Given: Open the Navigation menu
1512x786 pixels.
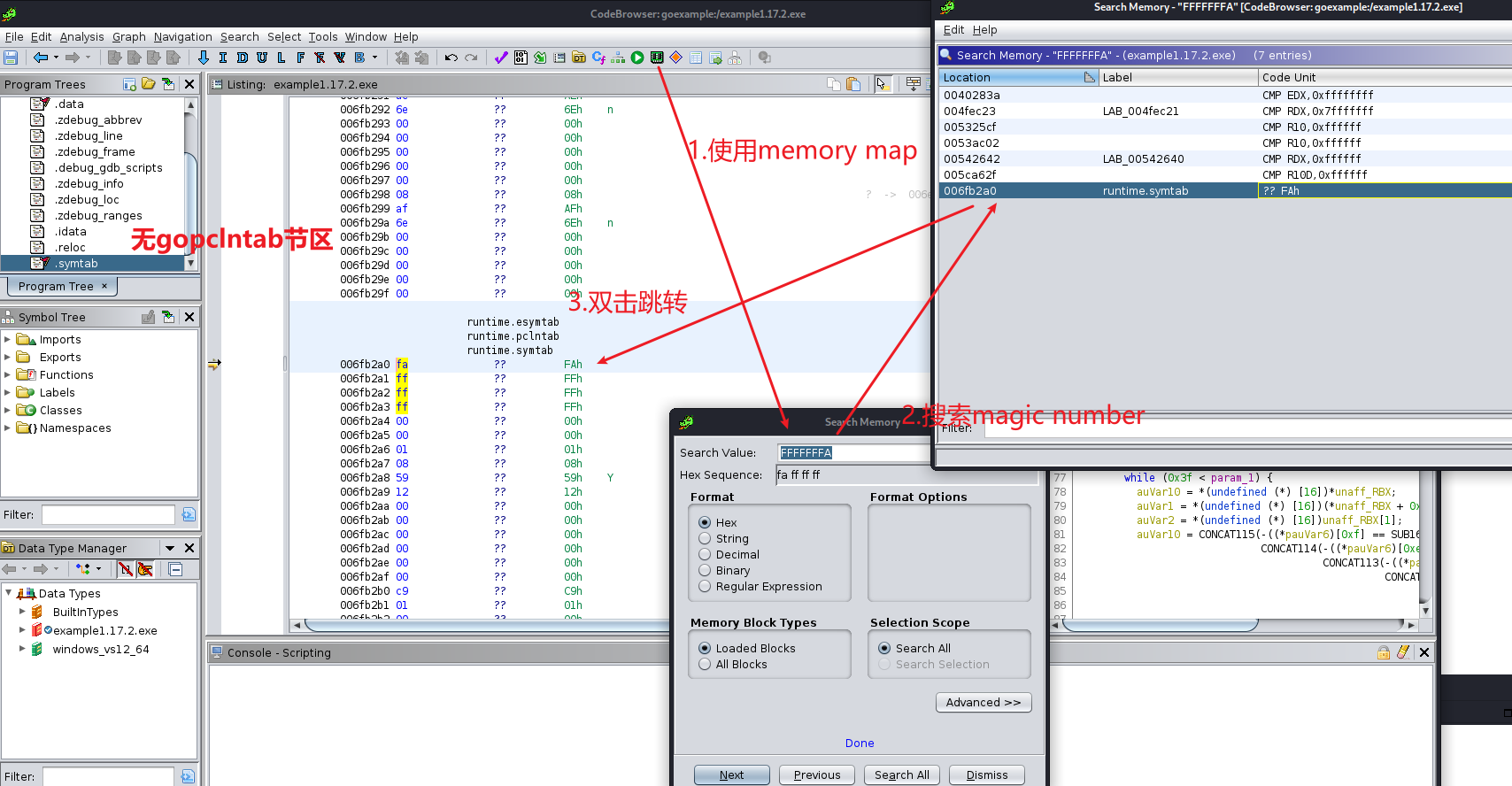Looking at the screenshot, I should pyautogui.click(x=182, y=36).
